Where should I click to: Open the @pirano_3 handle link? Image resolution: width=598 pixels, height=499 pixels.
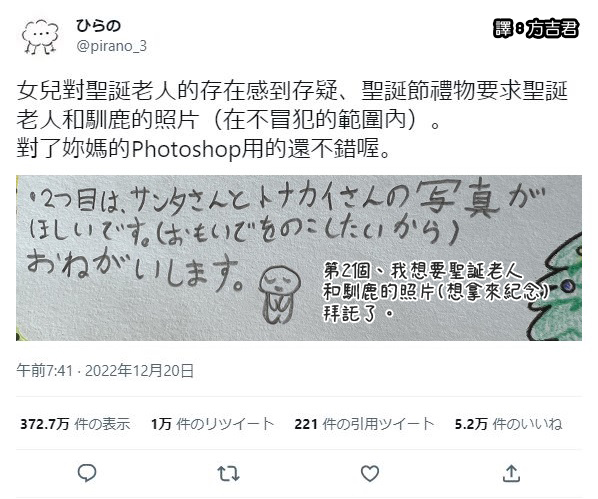(111, 46)
